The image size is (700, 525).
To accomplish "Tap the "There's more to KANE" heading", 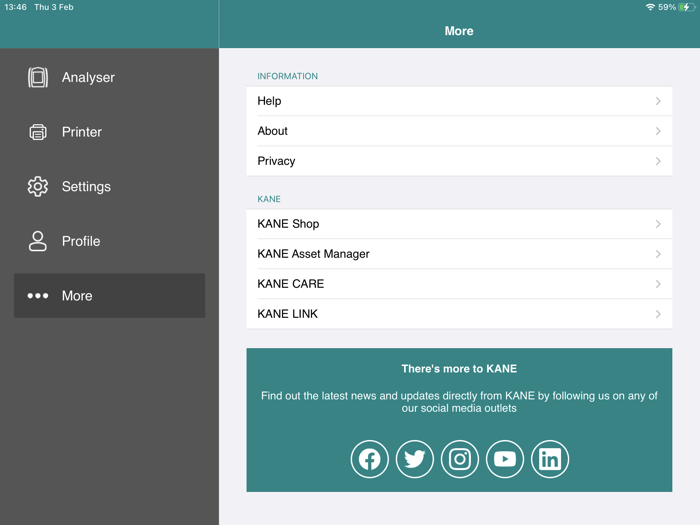I will click(459, 369).
